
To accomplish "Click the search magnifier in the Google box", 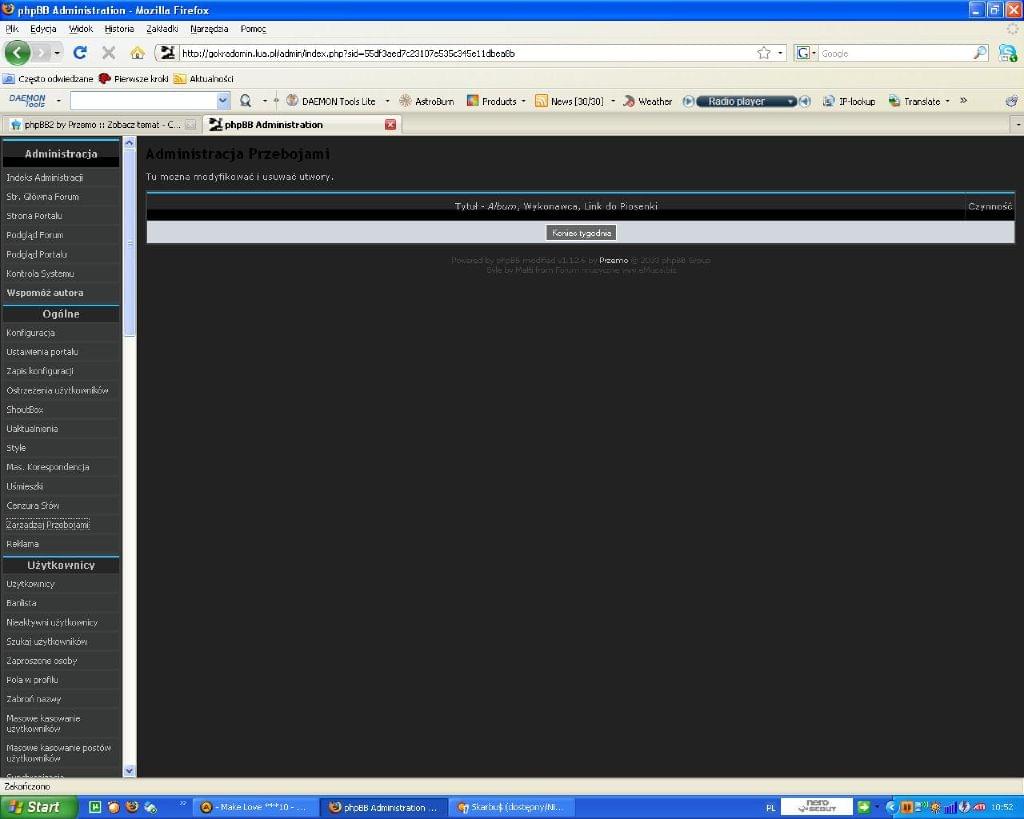I will (980, 53).
